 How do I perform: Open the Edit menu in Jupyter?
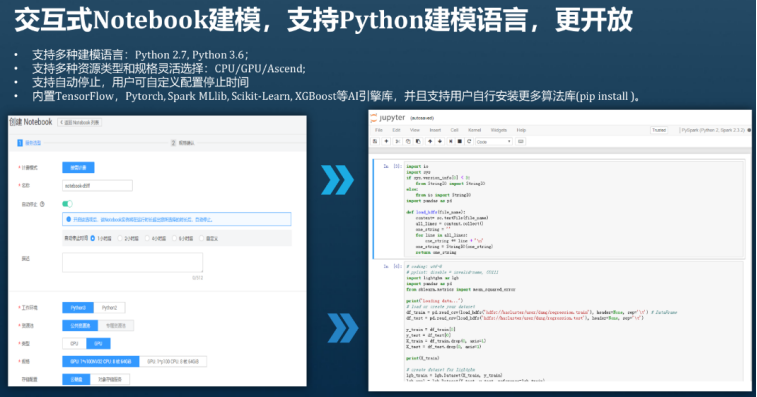(x=396, y=130)
